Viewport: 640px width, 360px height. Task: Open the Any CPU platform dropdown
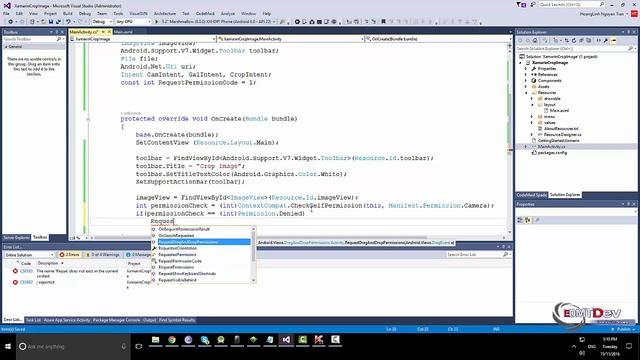point(133,22)
